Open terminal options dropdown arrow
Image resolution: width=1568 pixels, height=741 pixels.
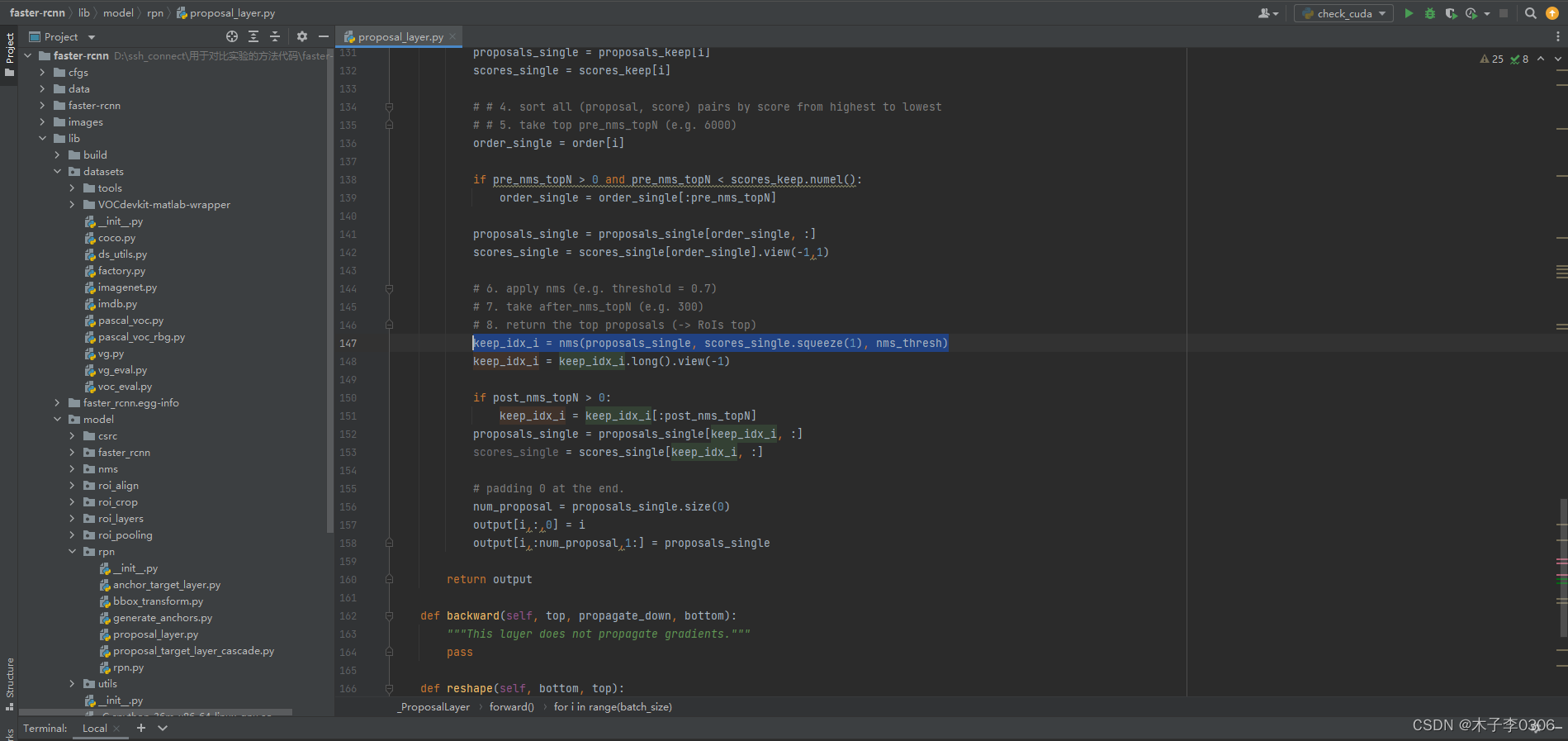(163, 728)
